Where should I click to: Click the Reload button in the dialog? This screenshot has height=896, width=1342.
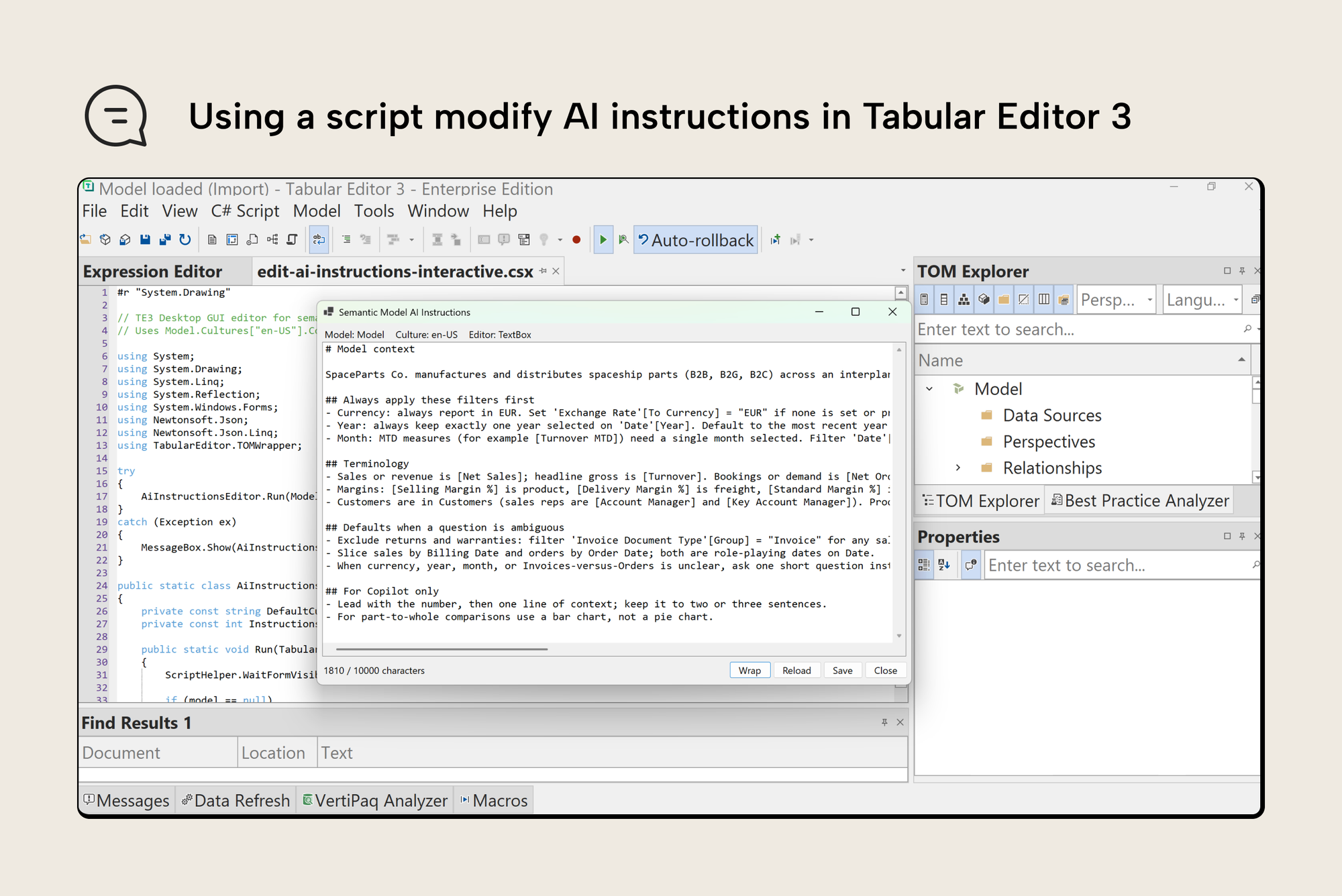[x=796, y=670]
